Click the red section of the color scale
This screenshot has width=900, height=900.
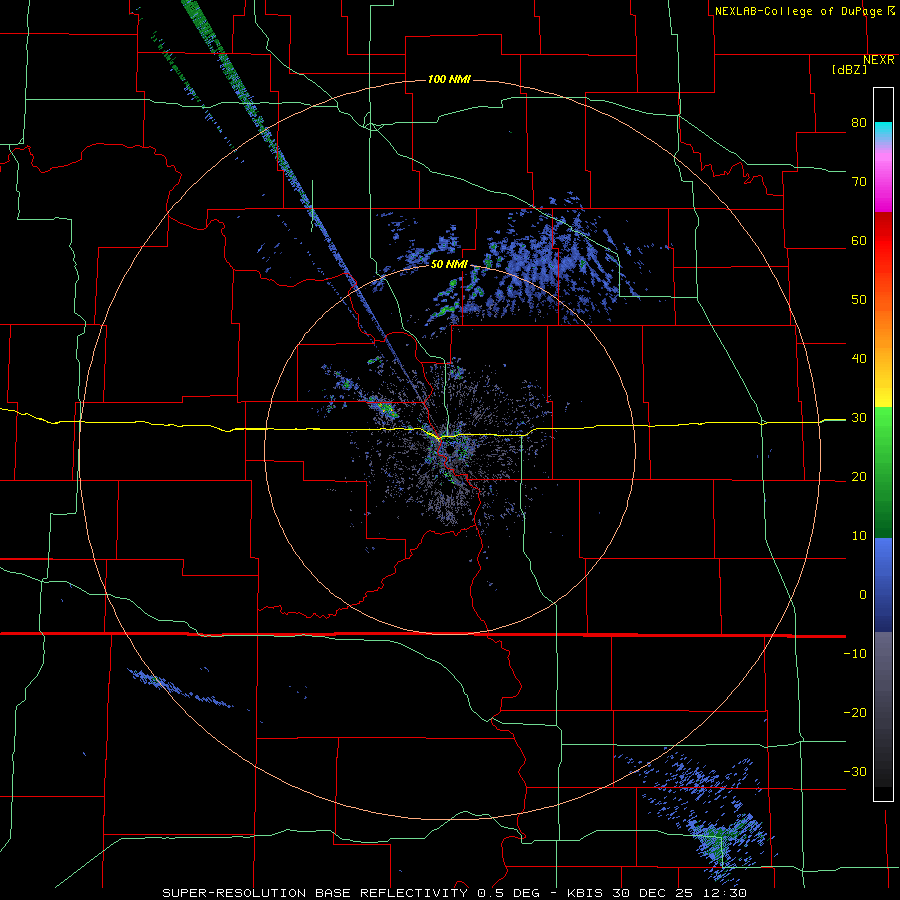(883, 241)
